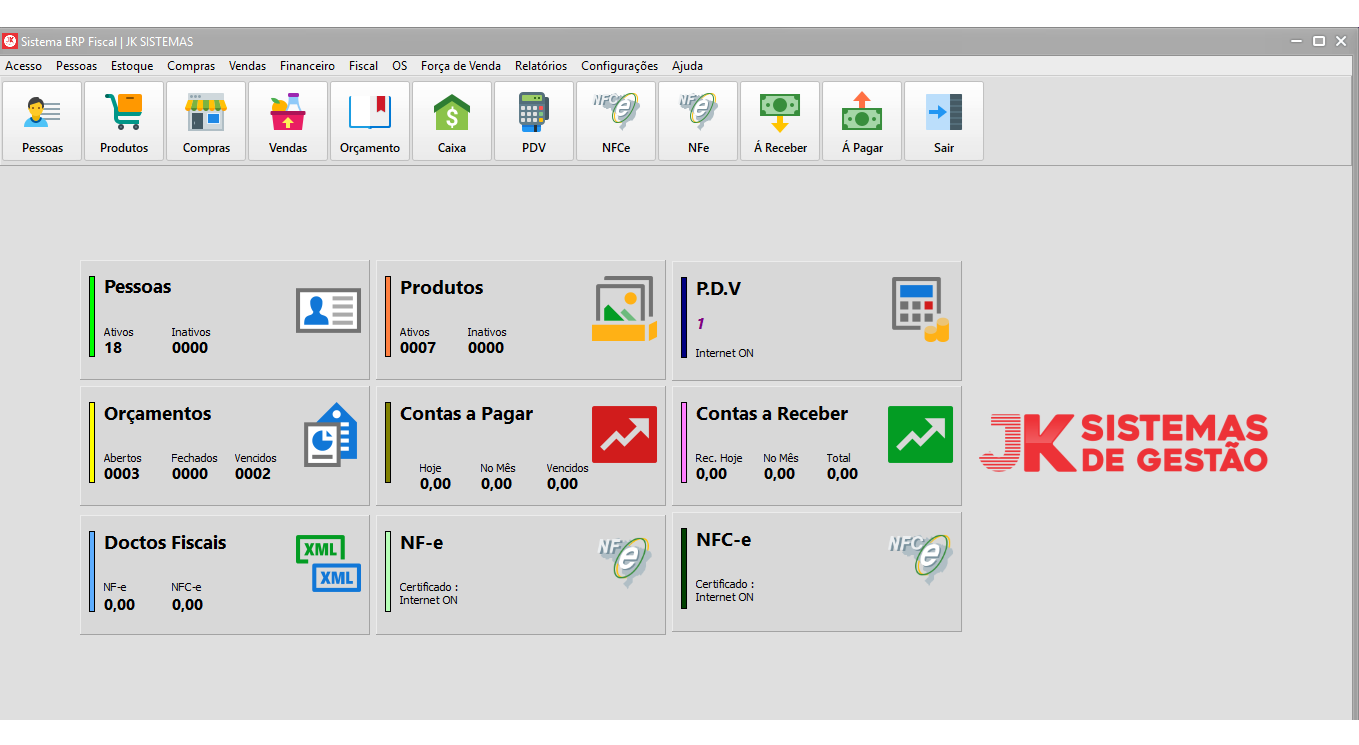Click the Caixa money house icon
1359x745 pixels.
point(452,121)
